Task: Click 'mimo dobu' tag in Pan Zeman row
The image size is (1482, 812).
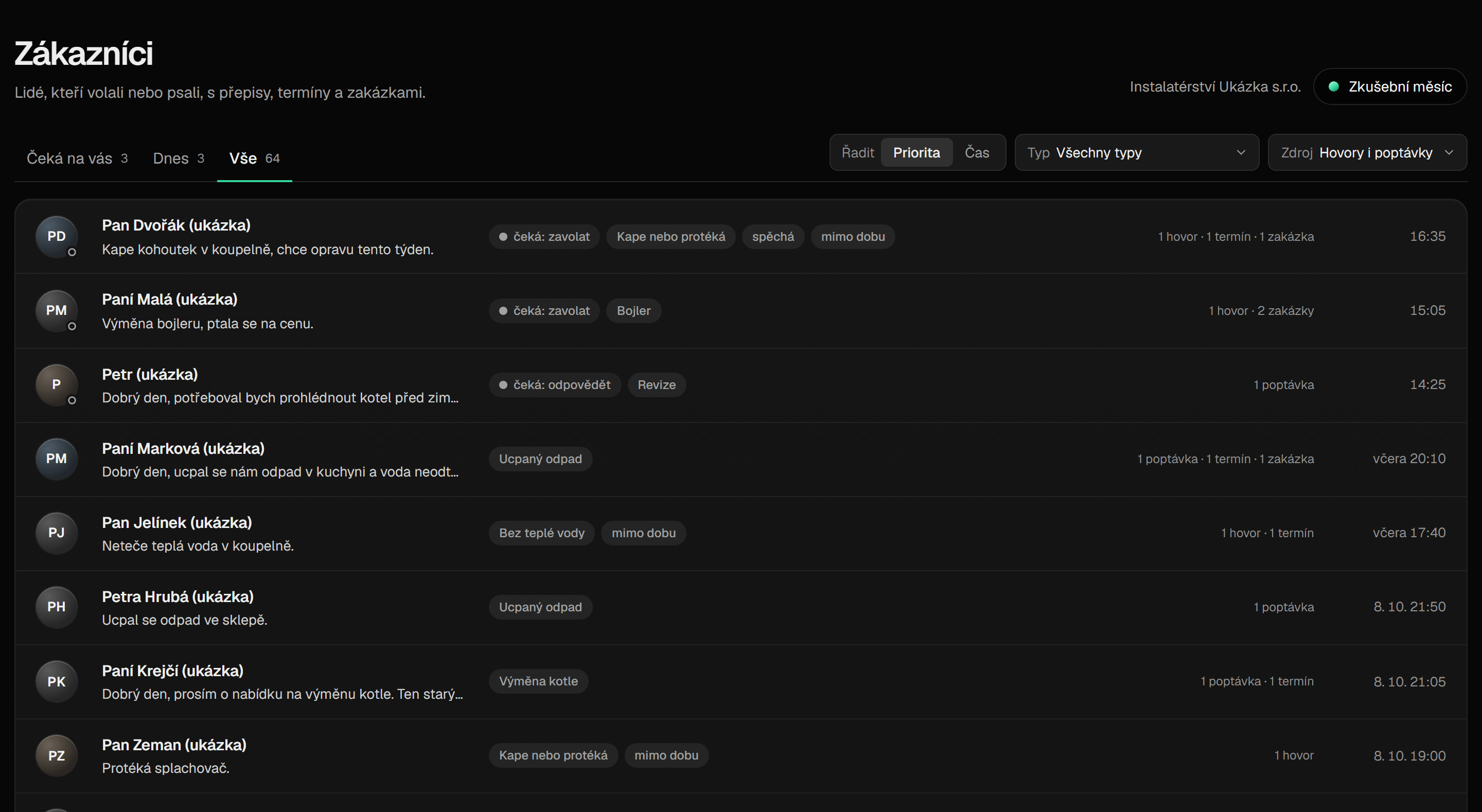Action: tap(666, 755)
